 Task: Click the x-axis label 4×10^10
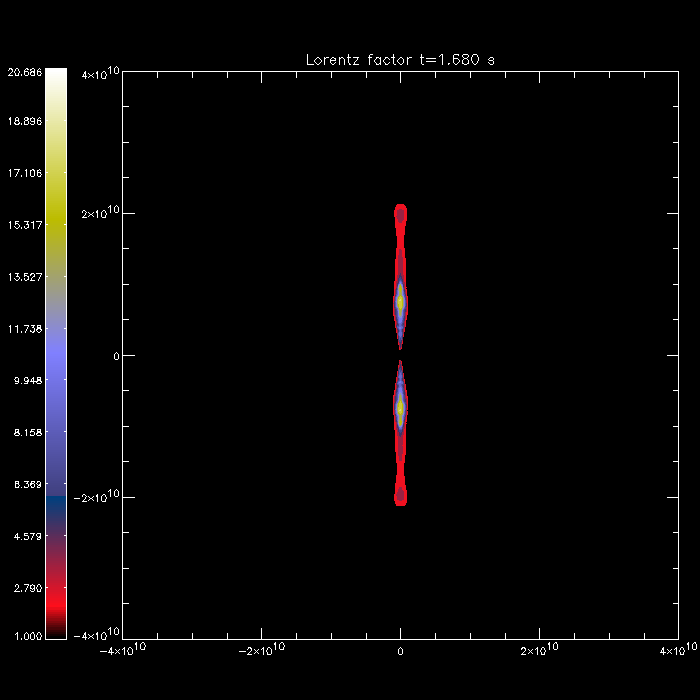click(678, 650)
